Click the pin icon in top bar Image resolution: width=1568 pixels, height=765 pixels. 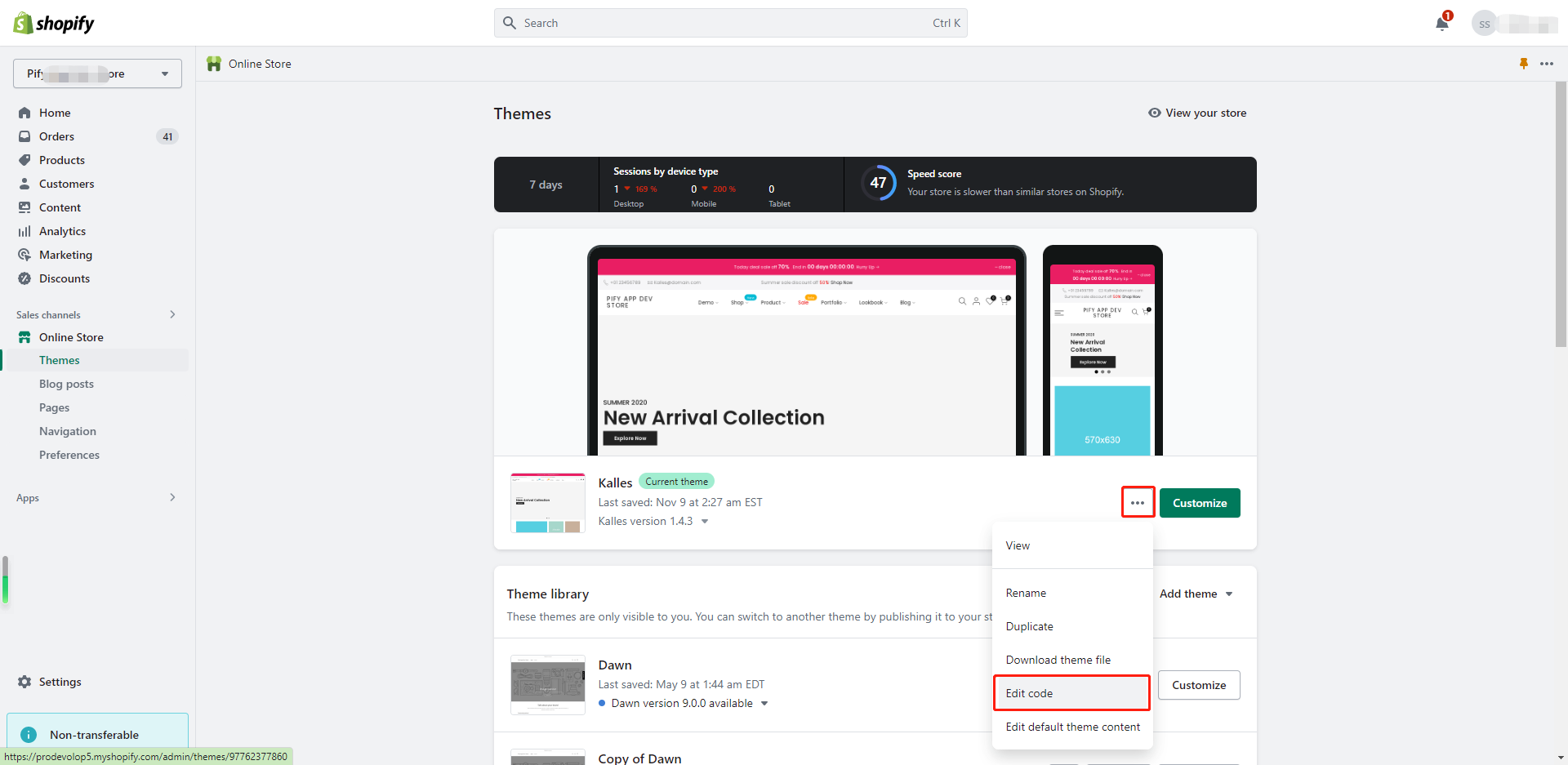1524,64
